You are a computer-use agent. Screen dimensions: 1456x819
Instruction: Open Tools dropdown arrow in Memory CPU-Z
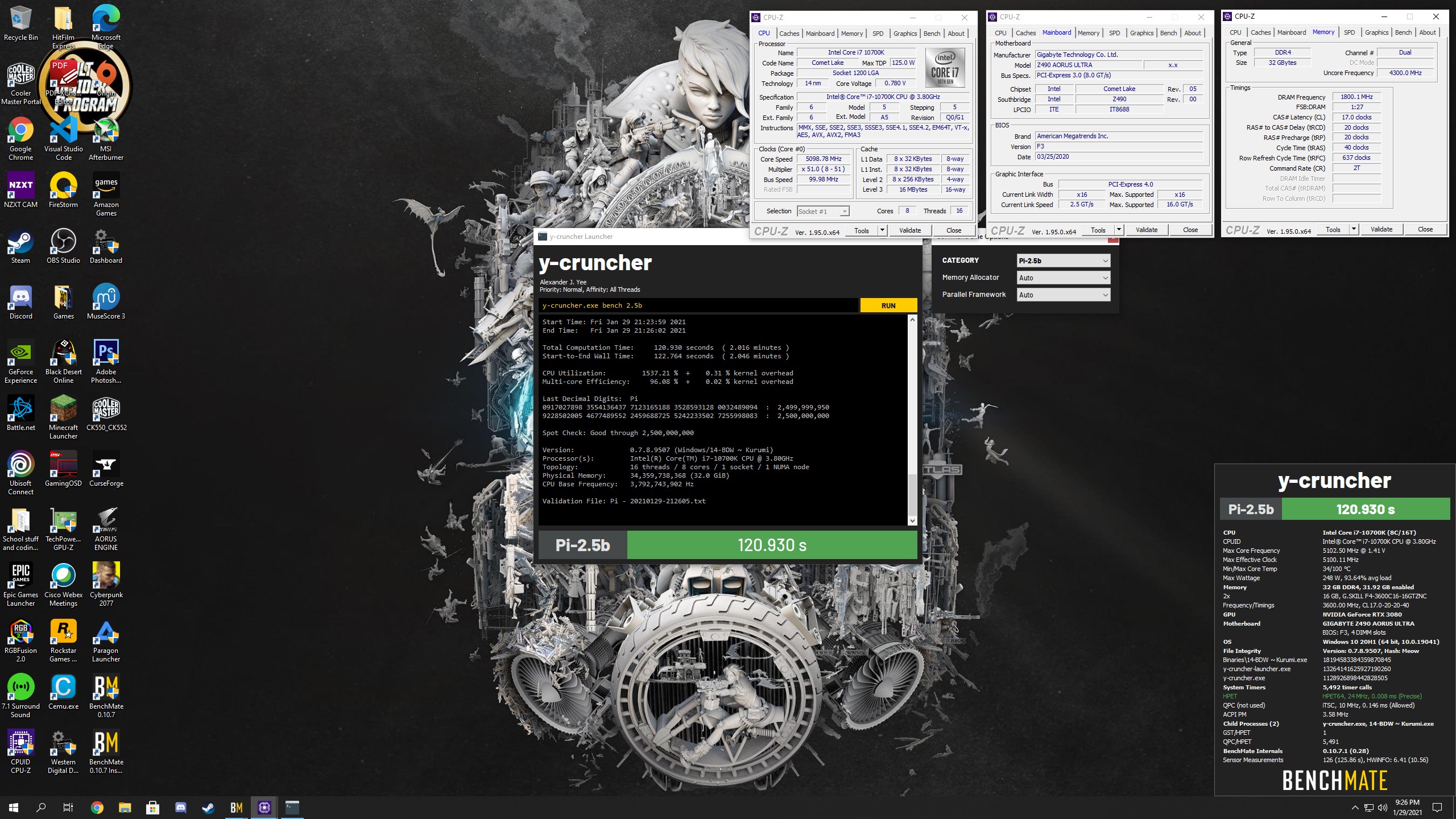[x=1354, y=229]
